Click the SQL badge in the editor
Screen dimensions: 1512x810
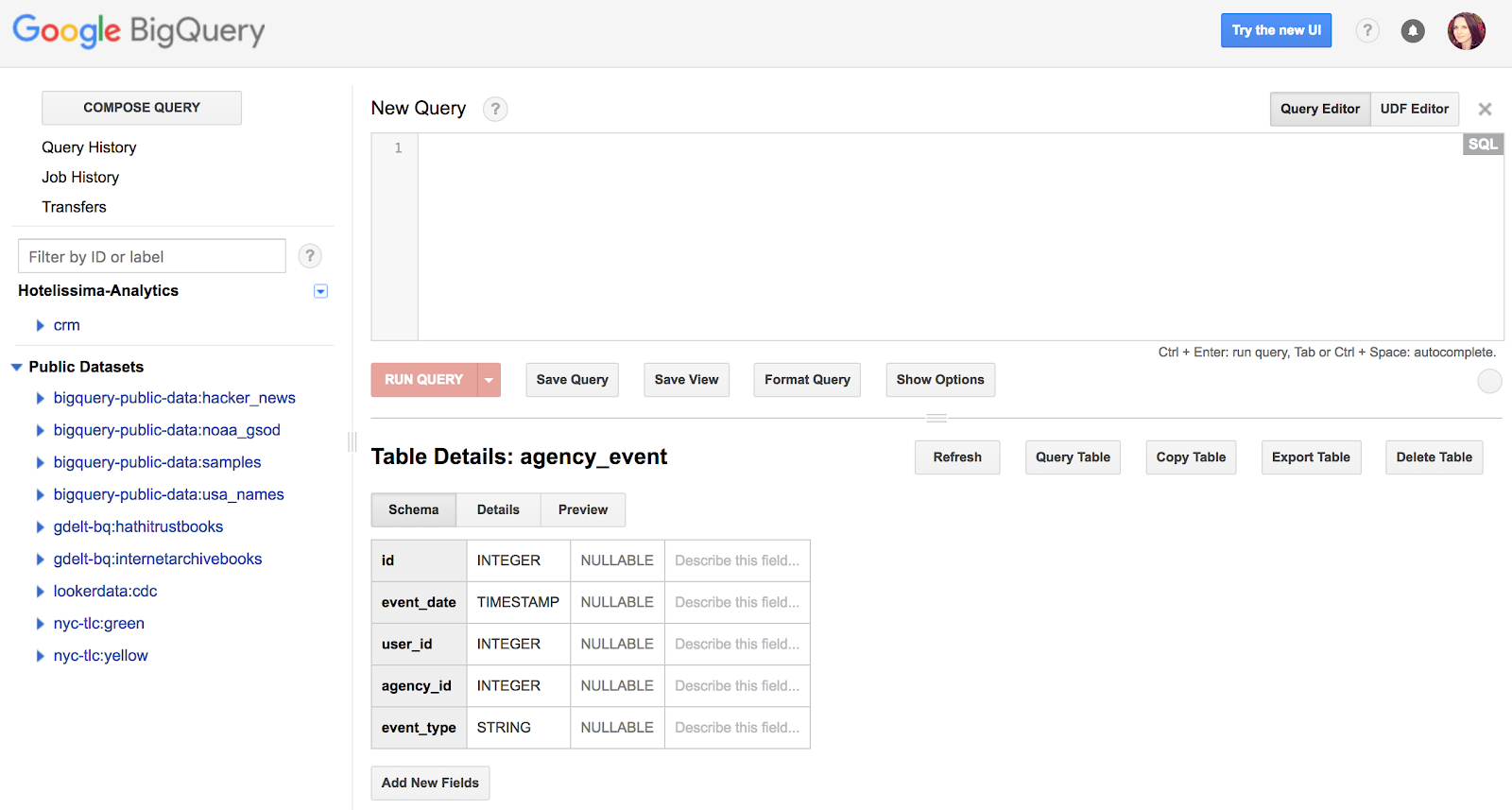pyautogui.click(x=1483, y=144)
